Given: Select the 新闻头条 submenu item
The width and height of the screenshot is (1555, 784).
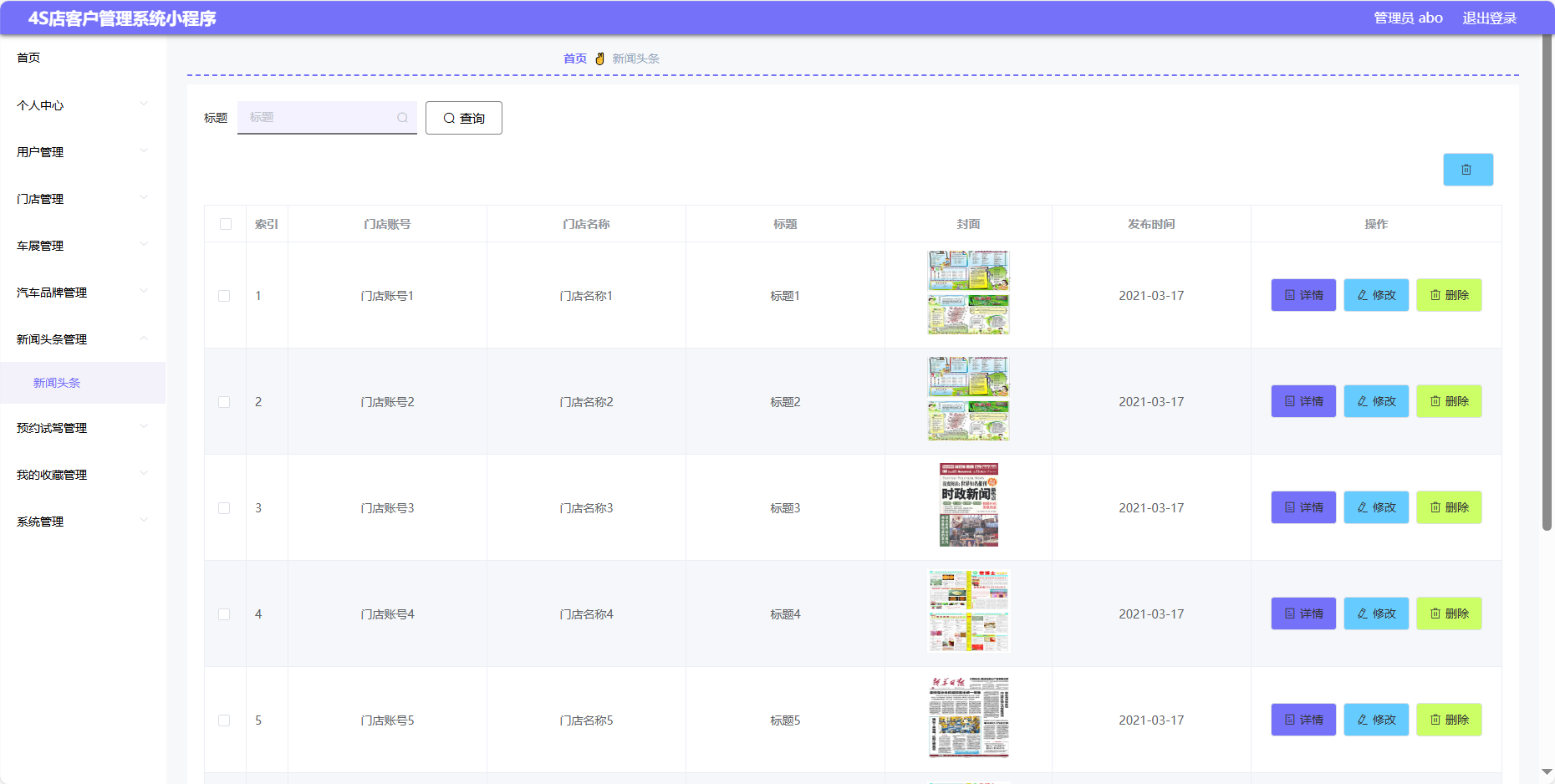Looking at the screenshot, I should (x=83, y=383).
